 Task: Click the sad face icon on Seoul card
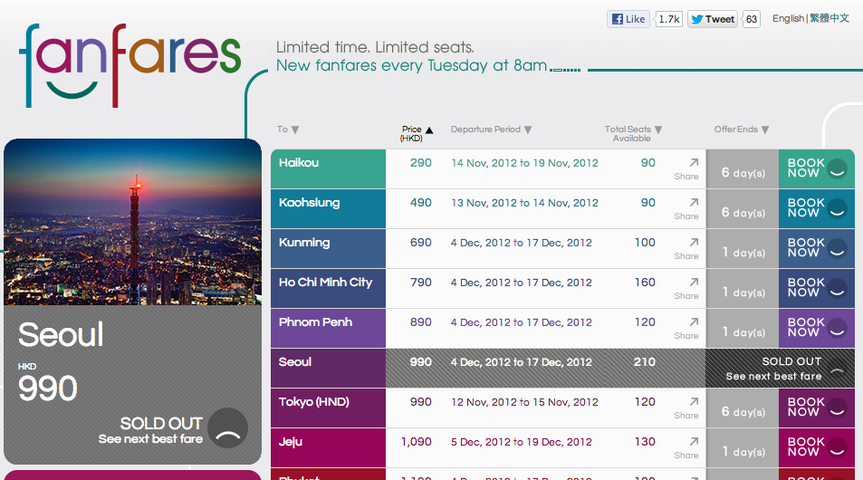(x=228, y=428)
